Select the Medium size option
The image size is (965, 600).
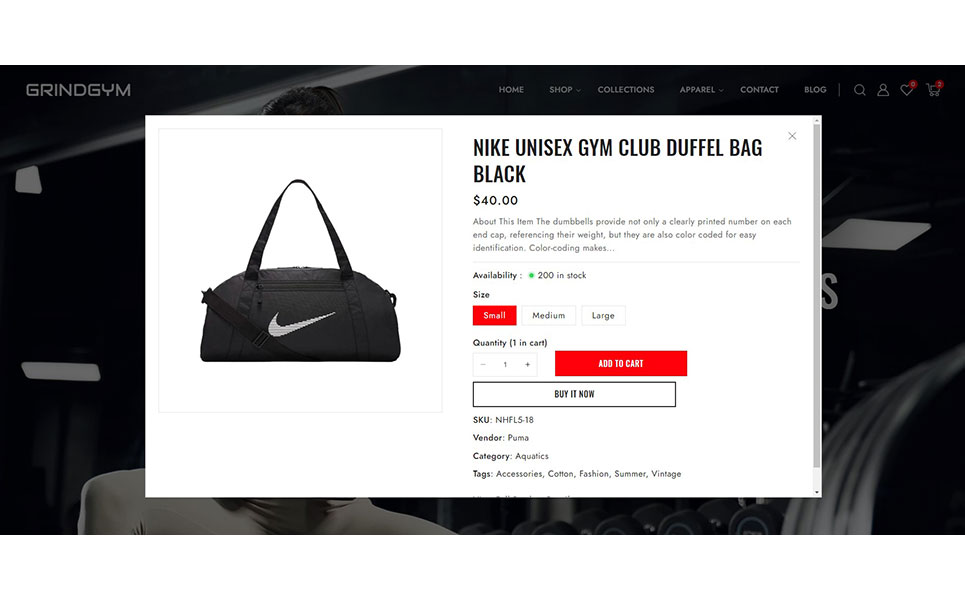coord(548,315)
